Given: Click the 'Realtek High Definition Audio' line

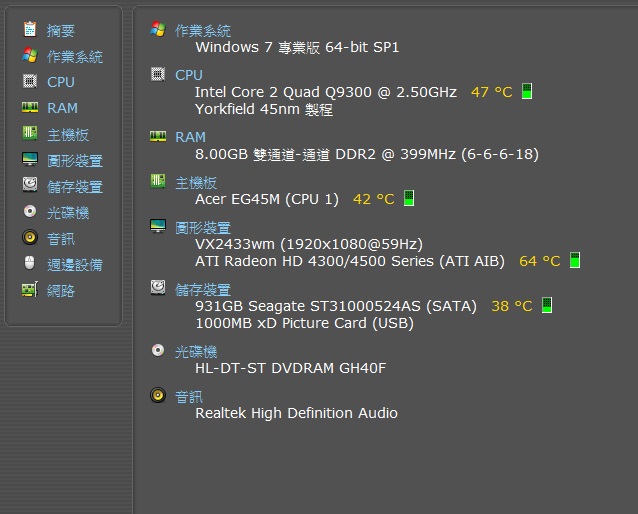Looking at the screenshot, I should click(x=296, y=413).
